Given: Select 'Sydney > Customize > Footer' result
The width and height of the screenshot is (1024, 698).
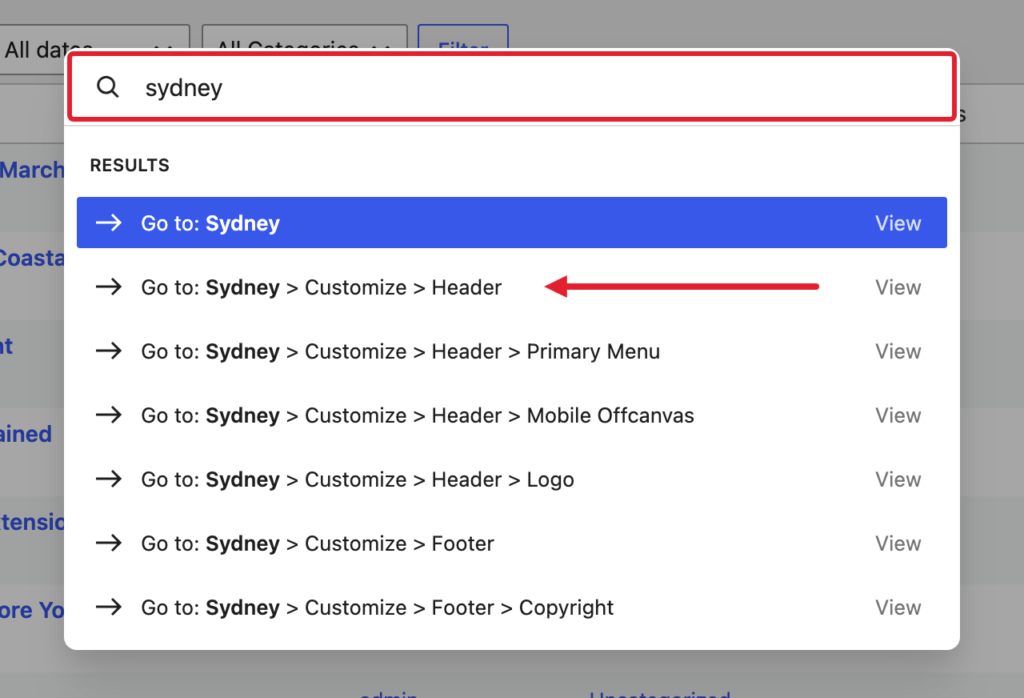Looking at the screenshot, I should [512, 543].
